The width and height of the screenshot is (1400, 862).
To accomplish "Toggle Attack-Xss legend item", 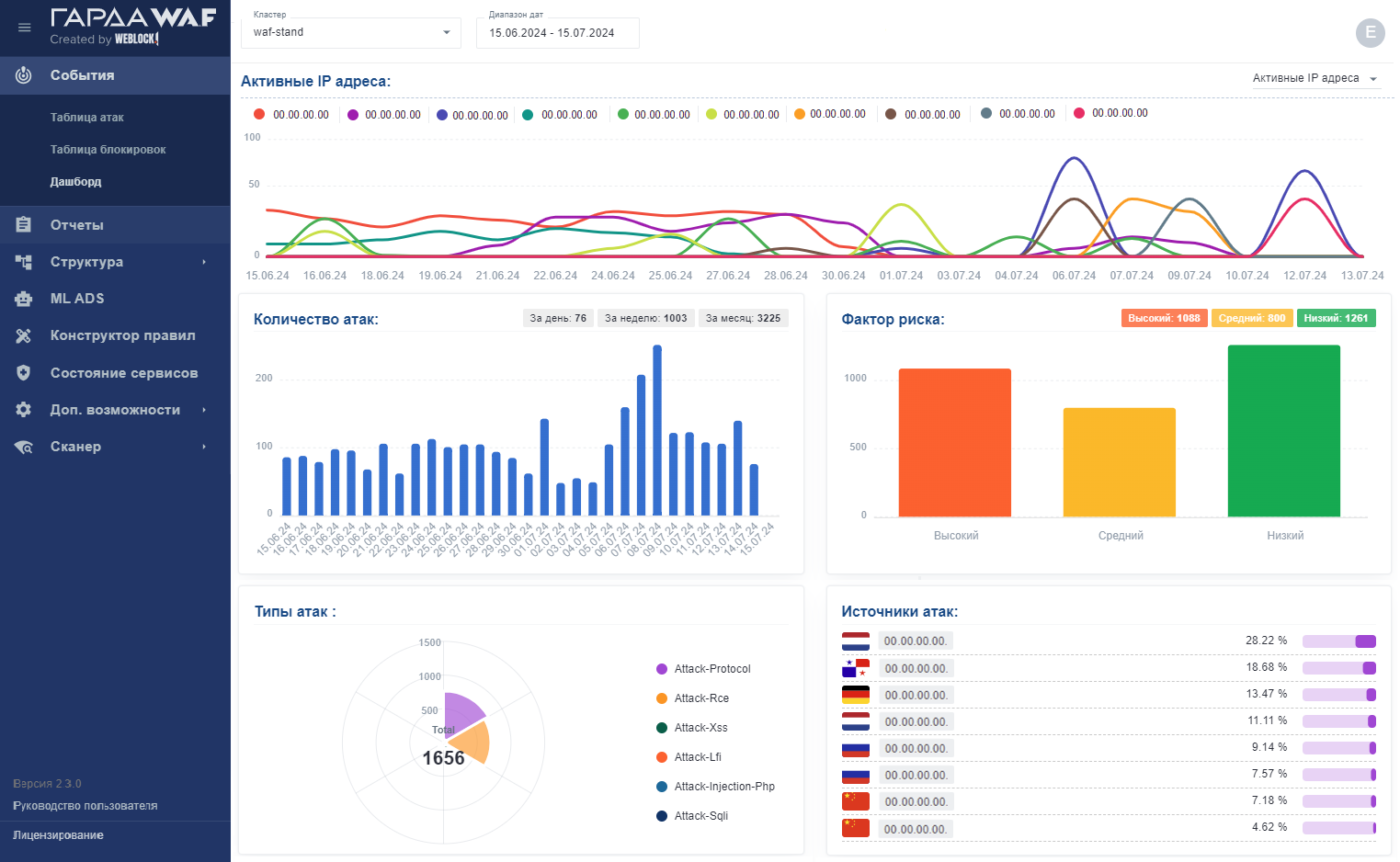I will (692, 728).
